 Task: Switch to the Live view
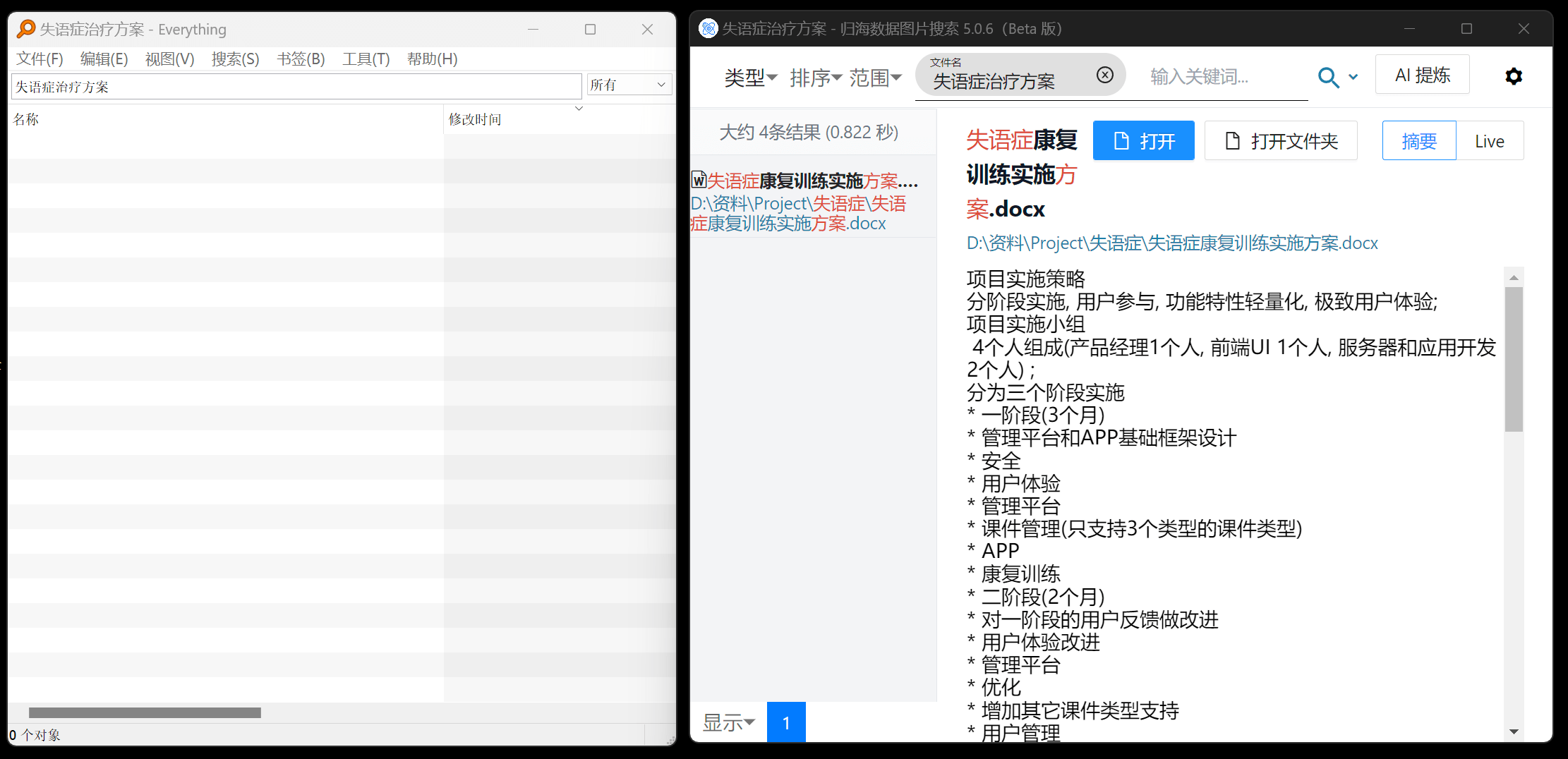coord(1490,140)
